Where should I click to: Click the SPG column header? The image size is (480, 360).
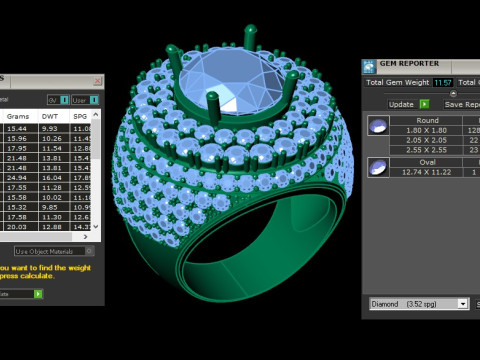point(80,116)
